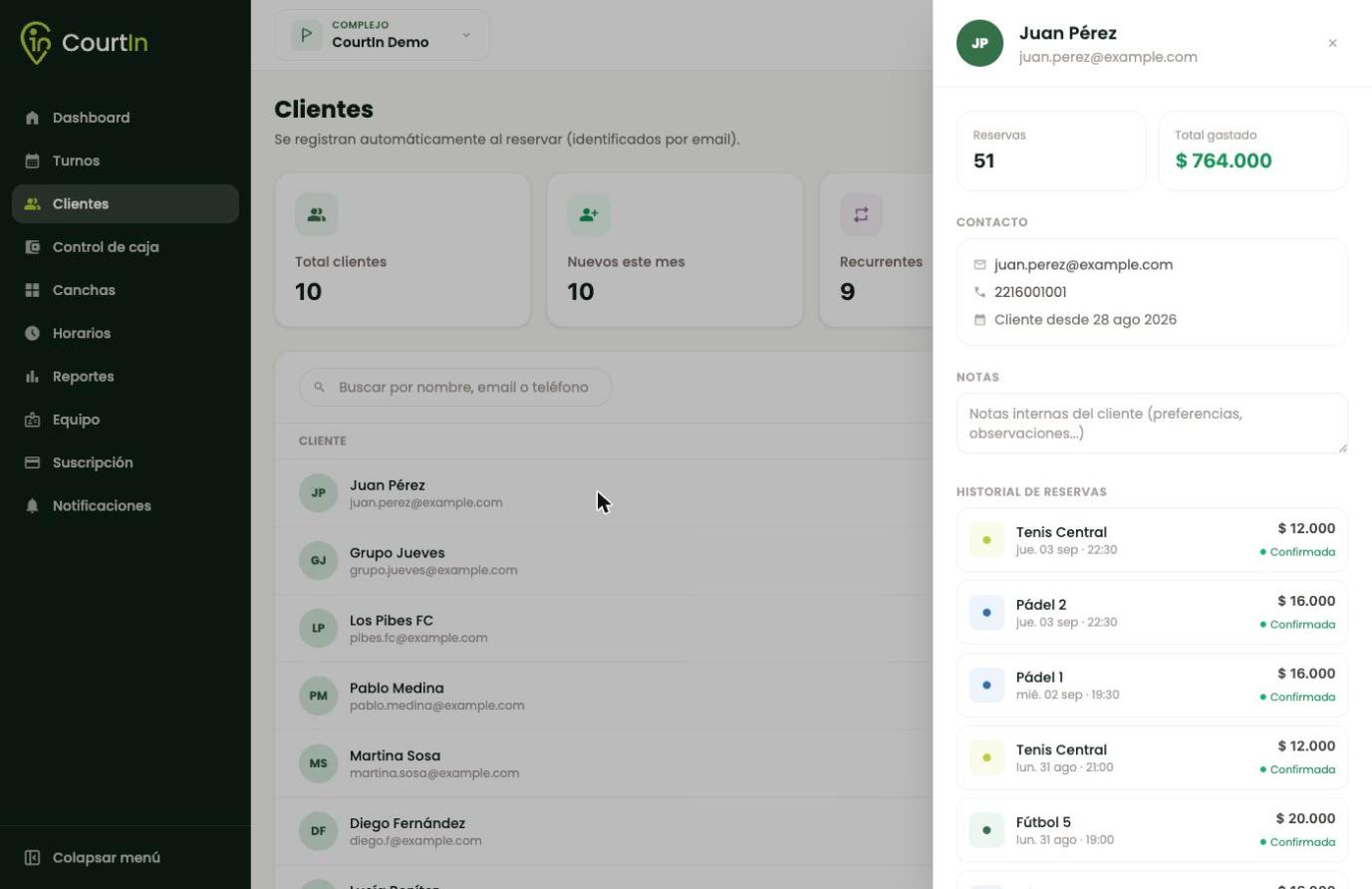This screenshot has height=889, width=1372.
Task: Click the Turnos calendar icon
Action: pyautogui.click(x=32, y=160)
